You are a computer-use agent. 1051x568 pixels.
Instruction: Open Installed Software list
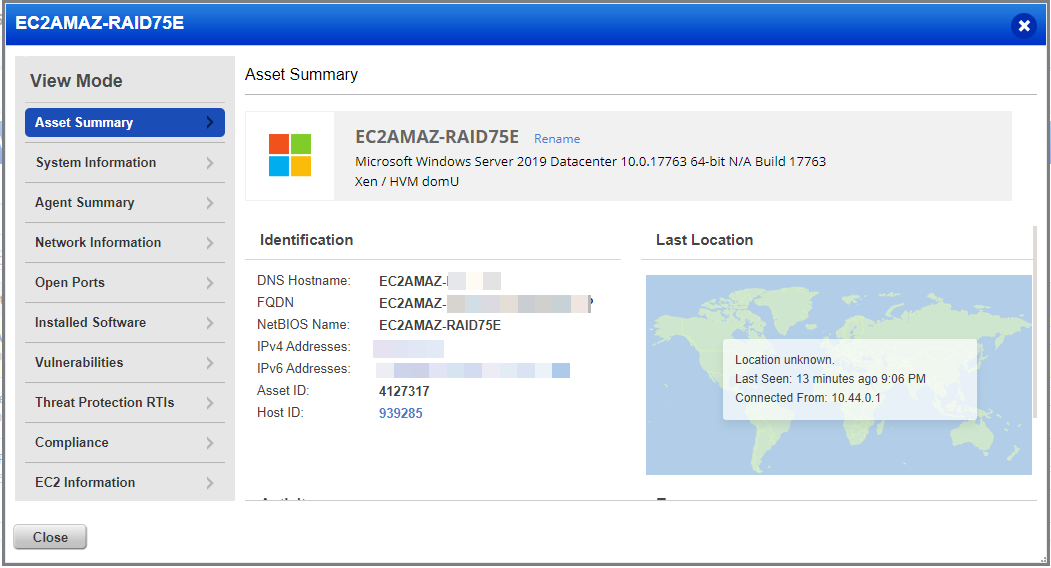[x=125, y=323]
